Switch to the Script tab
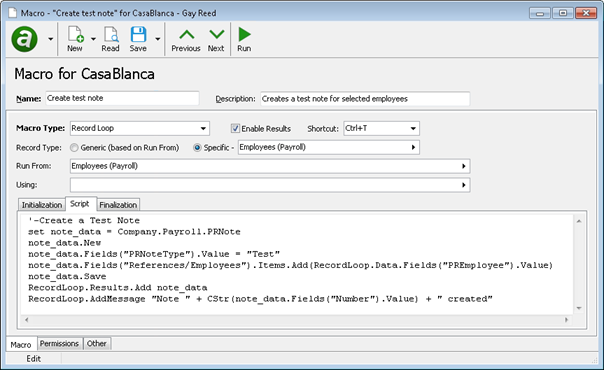Viewport: 604px width, 370px height. [x=80, y=204]
